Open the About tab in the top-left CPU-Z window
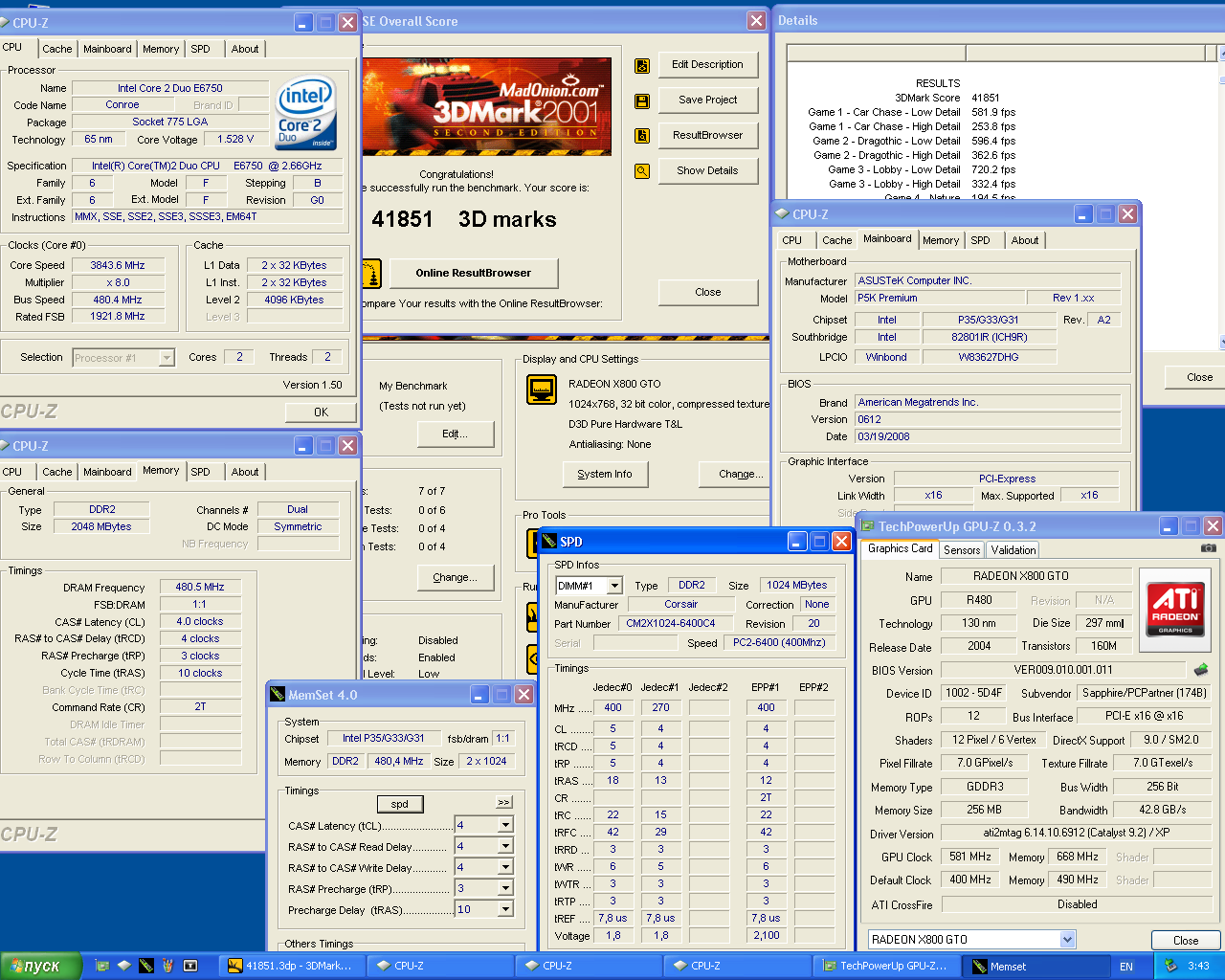The height and width of the screenshot is (980, 1225). click(245, 49)
